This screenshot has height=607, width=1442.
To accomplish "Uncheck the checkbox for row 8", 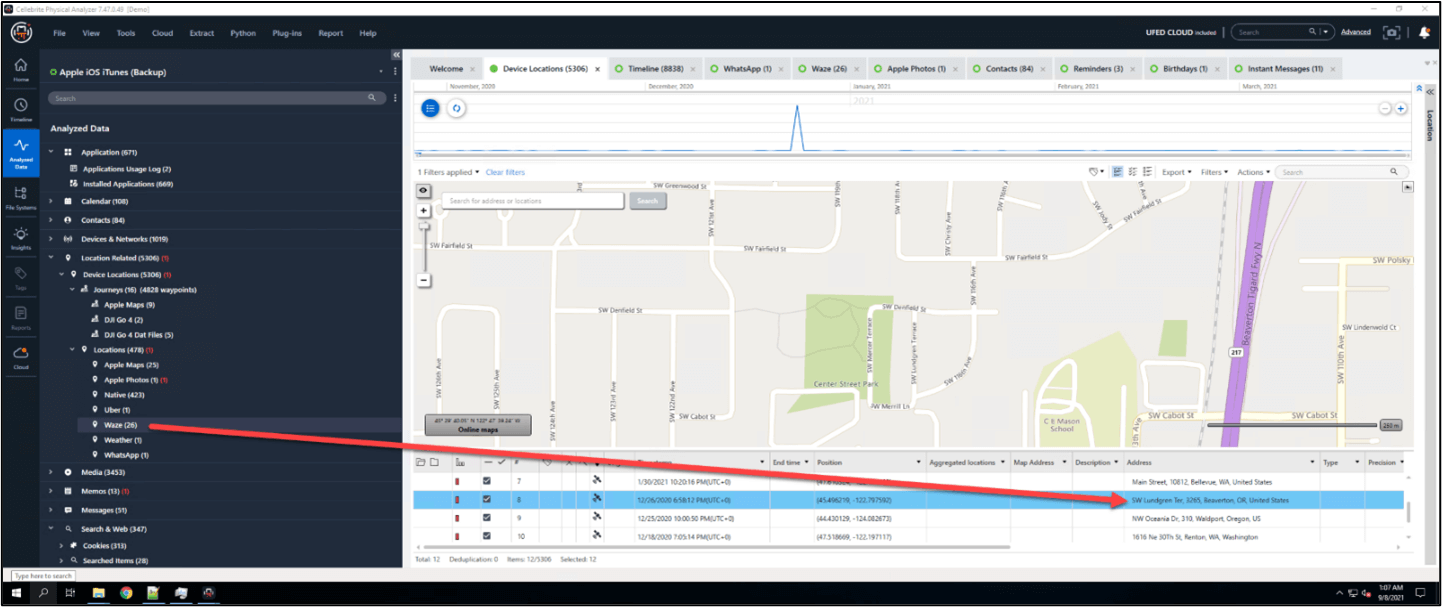I will [x=487, y=500].
